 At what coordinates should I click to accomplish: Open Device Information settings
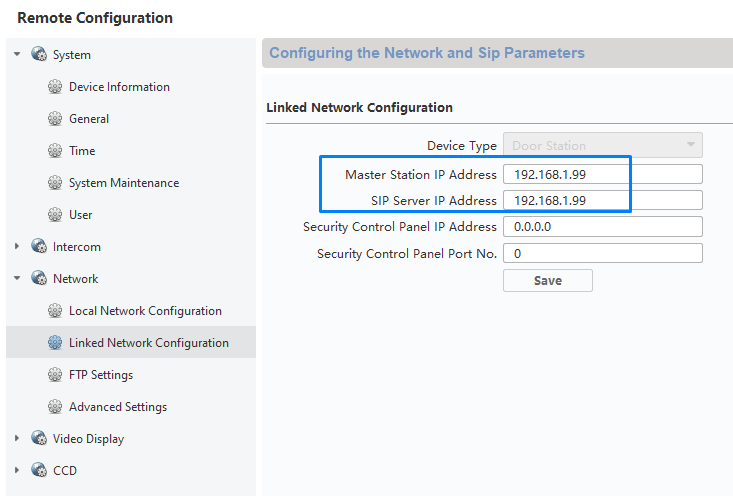119,87
